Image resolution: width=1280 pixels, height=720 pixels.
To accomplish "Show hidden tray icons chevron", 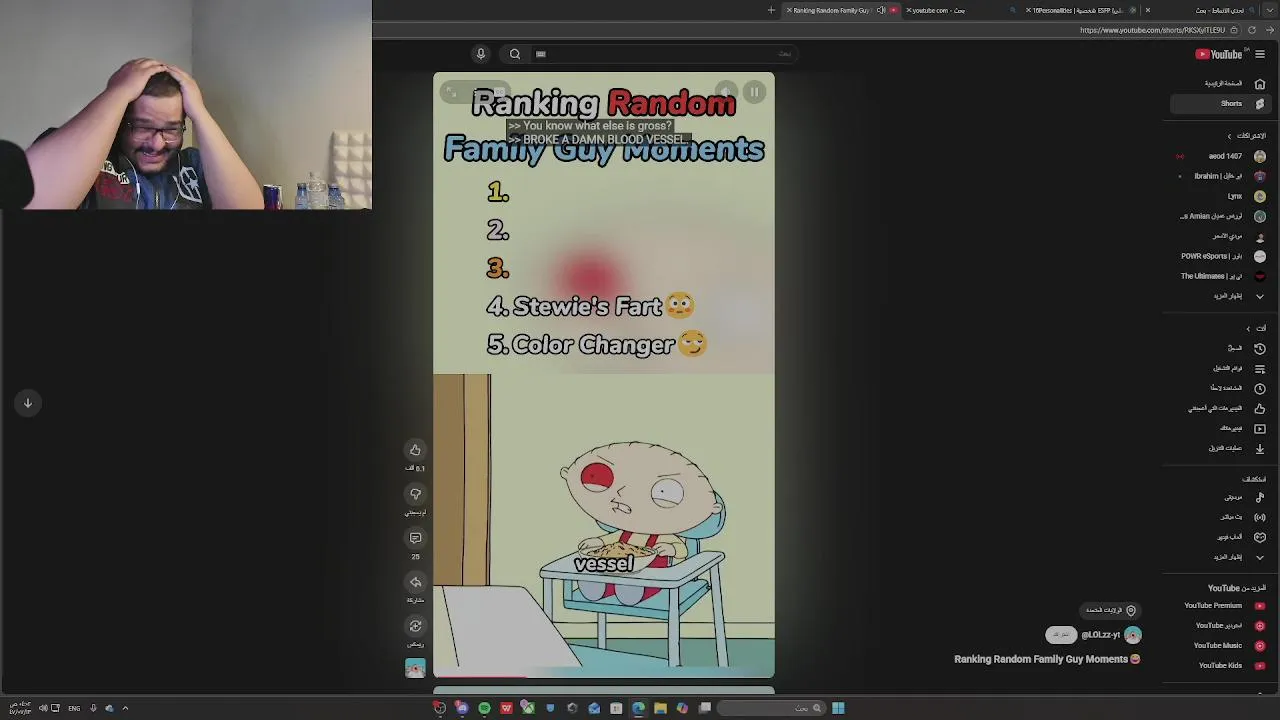I will point(125,708).
